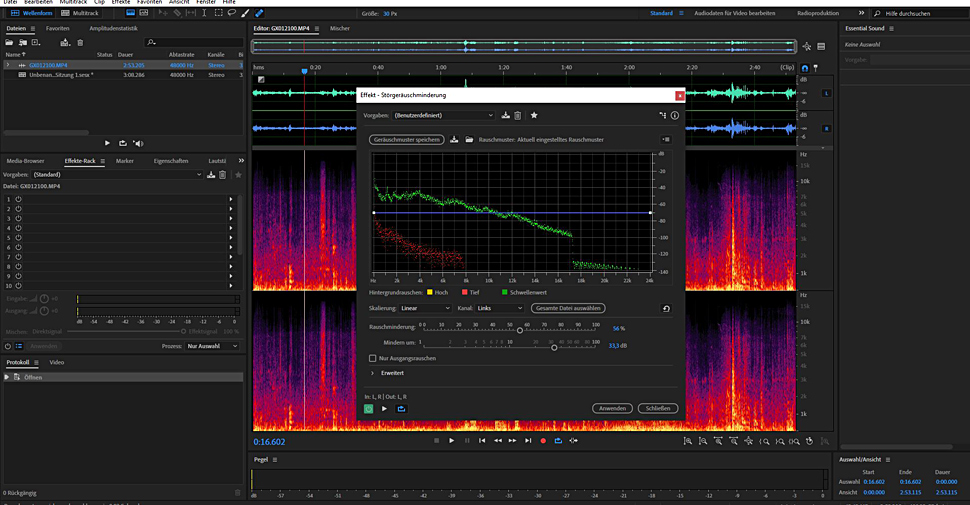Viewport: 970px width, 505px height.
Task: Rewind in main transport
Action: [x=497, y=441]
